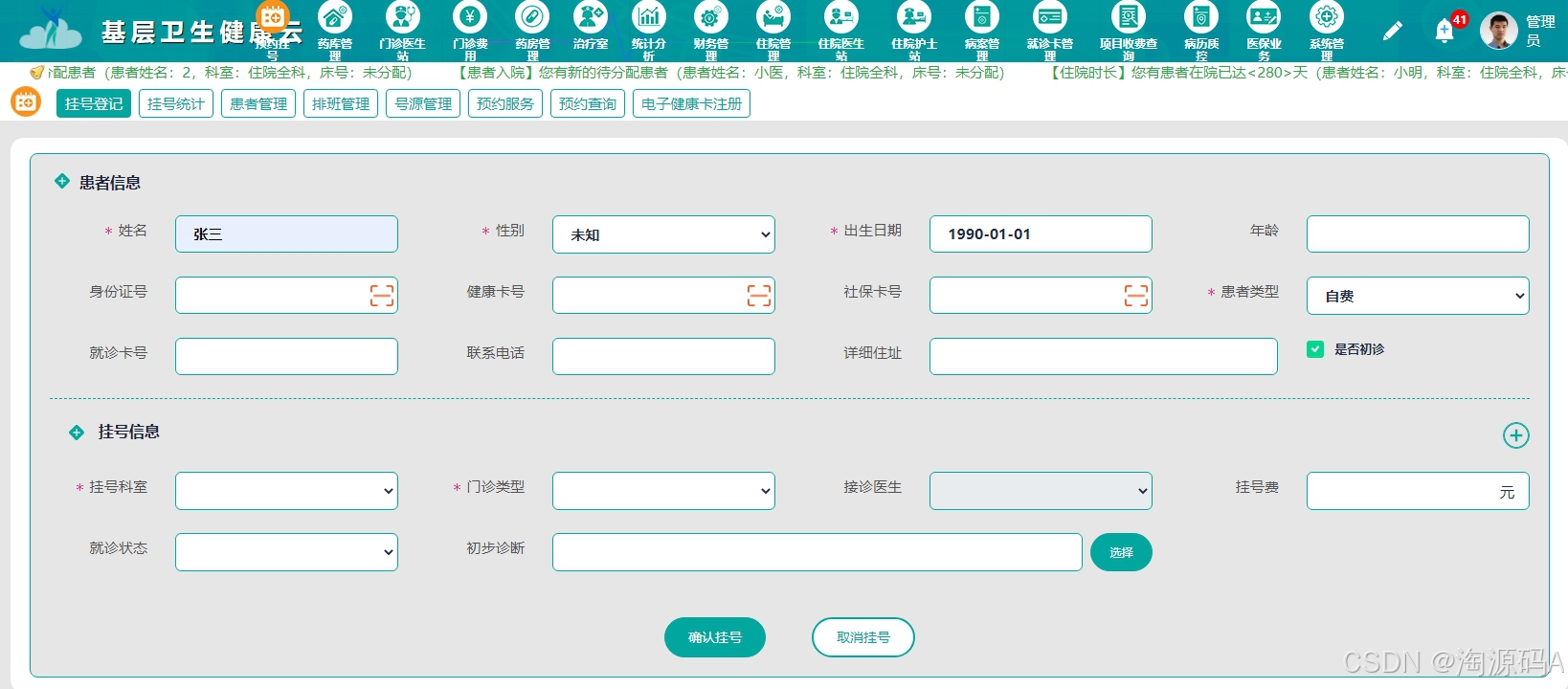Switch to the 排班管理 tab
Image resolution: width=1568 pixels, height=689 pixels.
pos(341,103)
